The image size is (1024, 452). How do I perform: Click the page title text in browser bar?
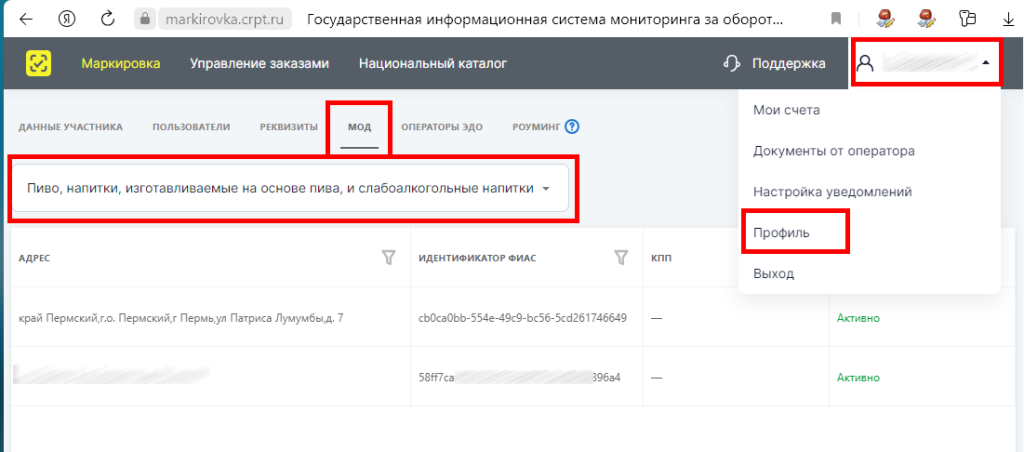point(545,20)
